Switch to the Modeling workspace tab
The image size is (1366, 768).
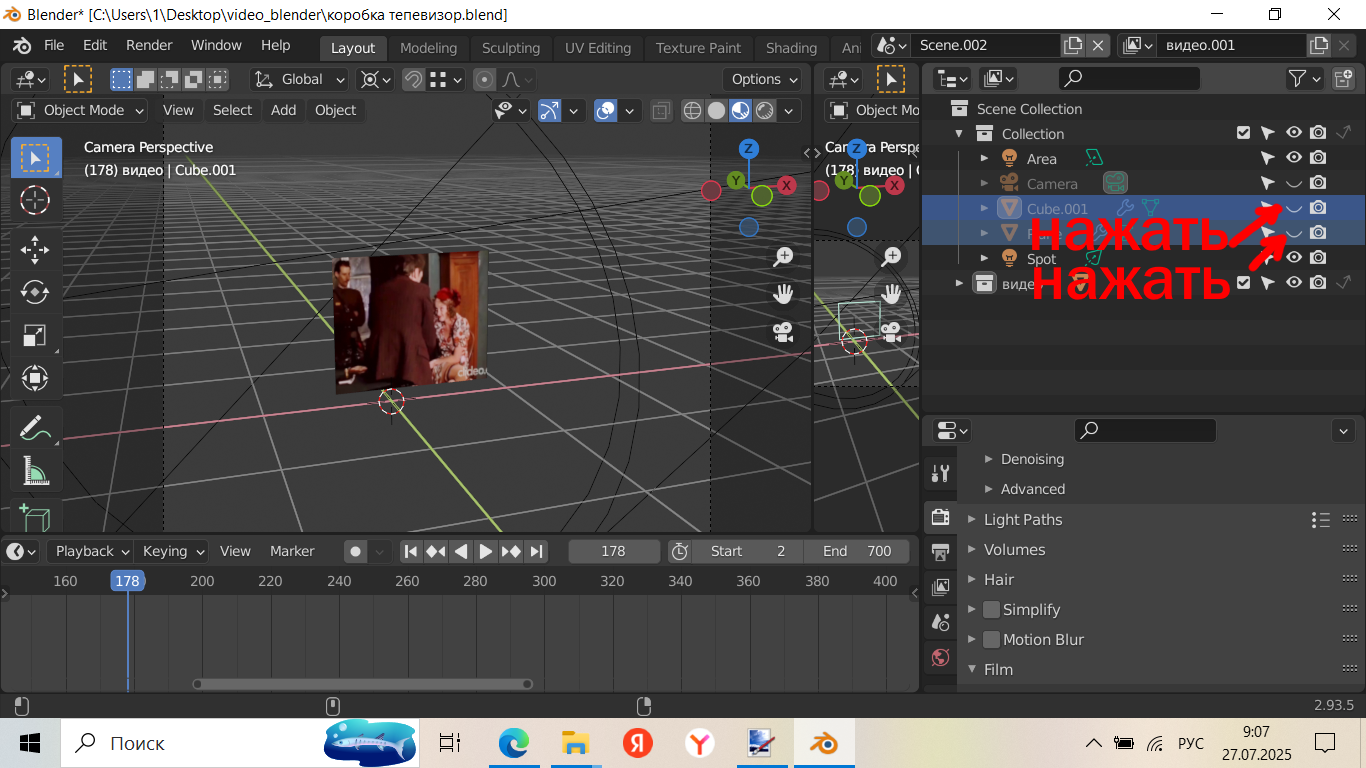click(x=428, y=48)
